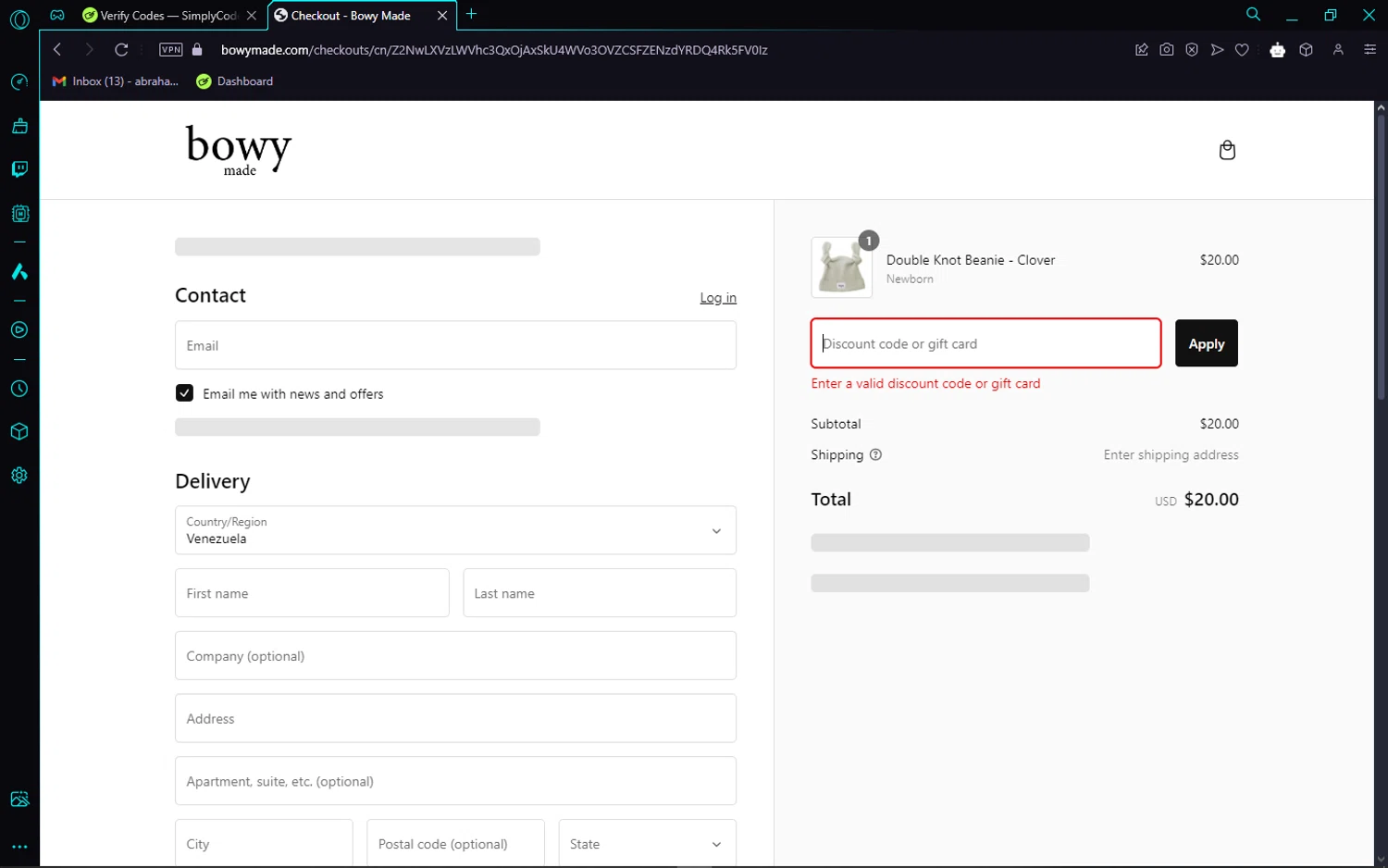1388x868 pixels.
Task: Focus the Email input field
Action: (x=455, y=345)
